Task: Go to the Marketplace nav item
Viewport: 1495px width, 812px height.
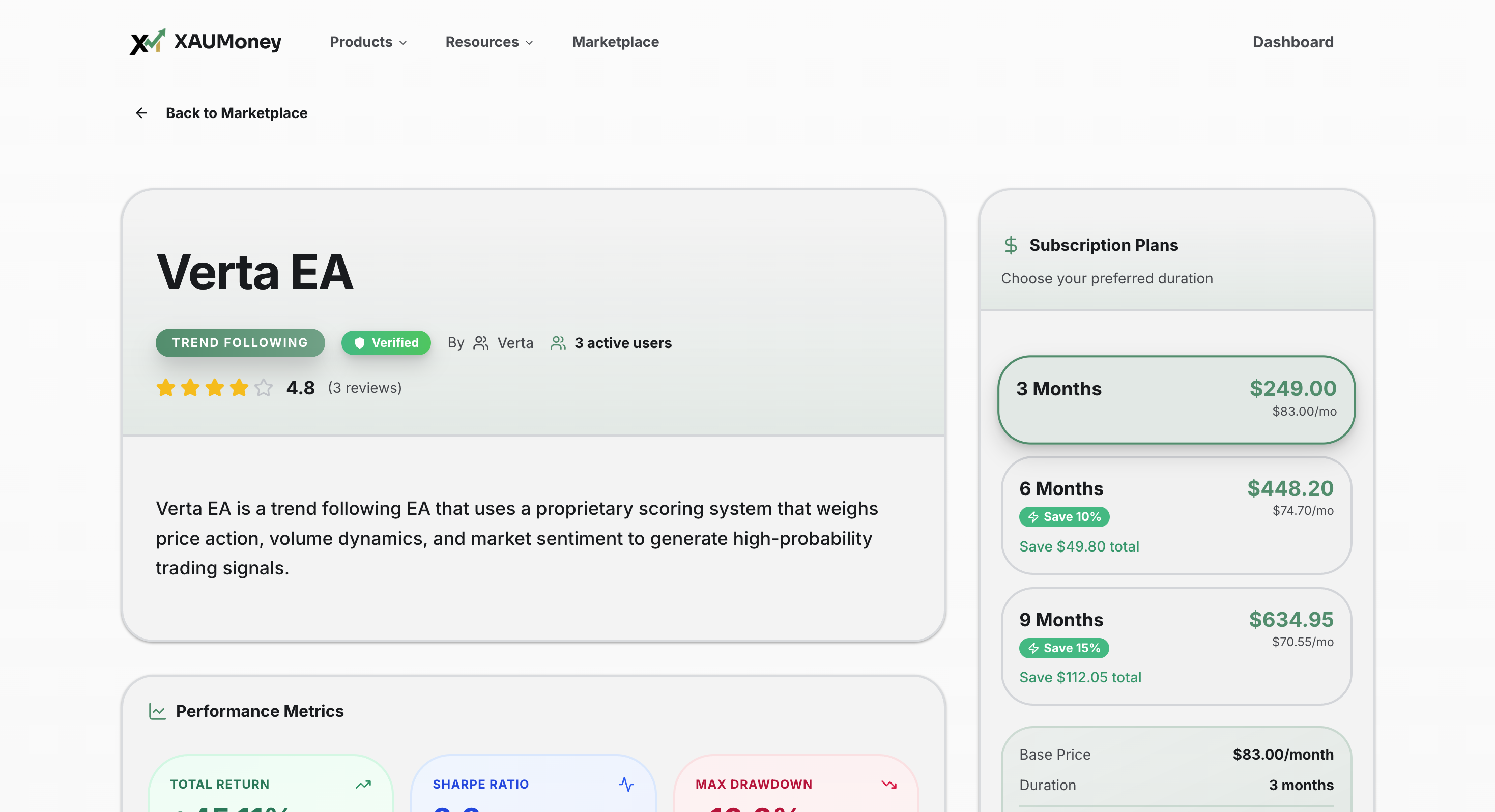Action: [x=615, y=42]
